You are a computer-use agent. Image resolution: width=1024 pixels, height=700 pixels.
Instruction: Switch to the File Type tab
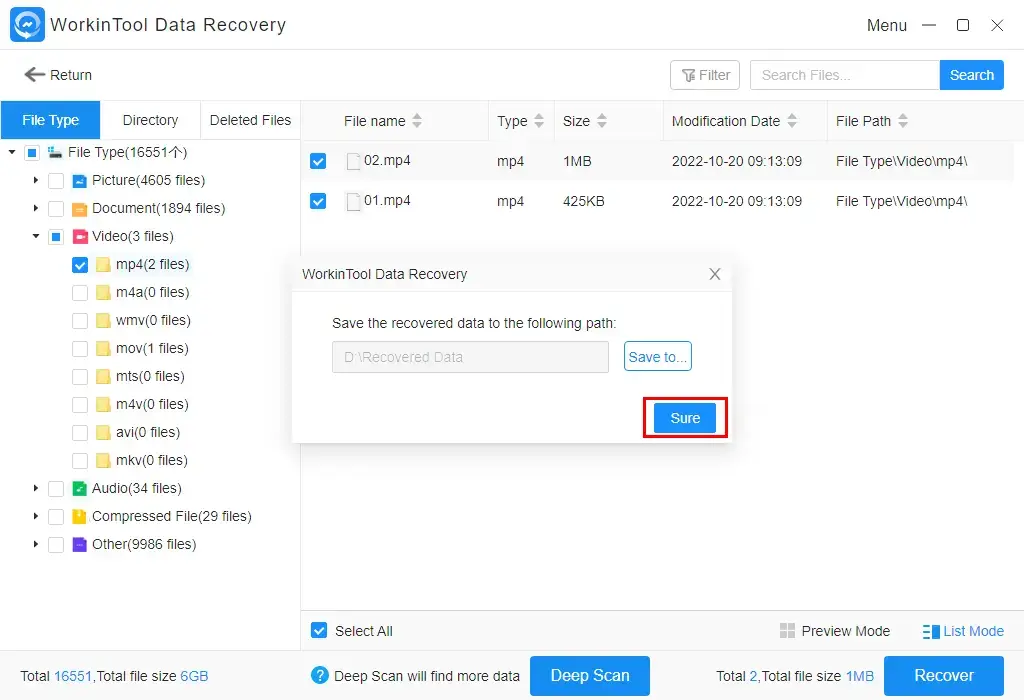point(50,120)
